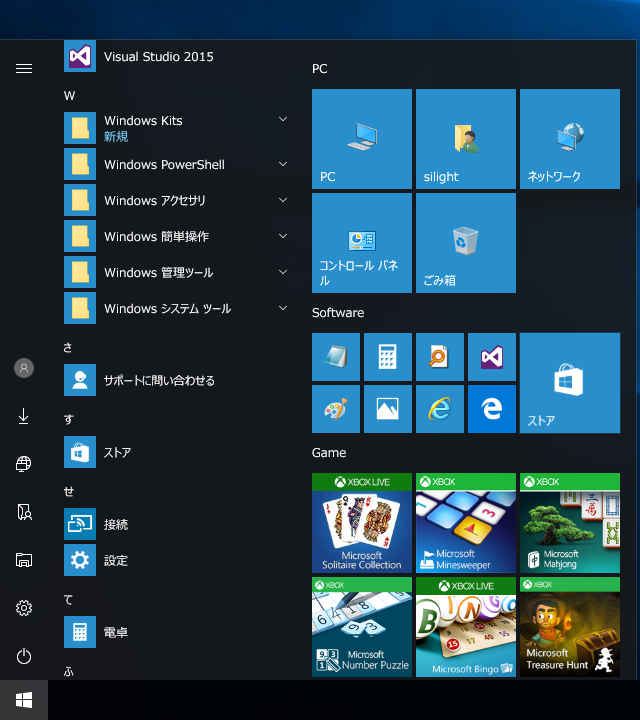Open the Microsoft Edge small tile
The image size is (640, 720).
point(492,409)
